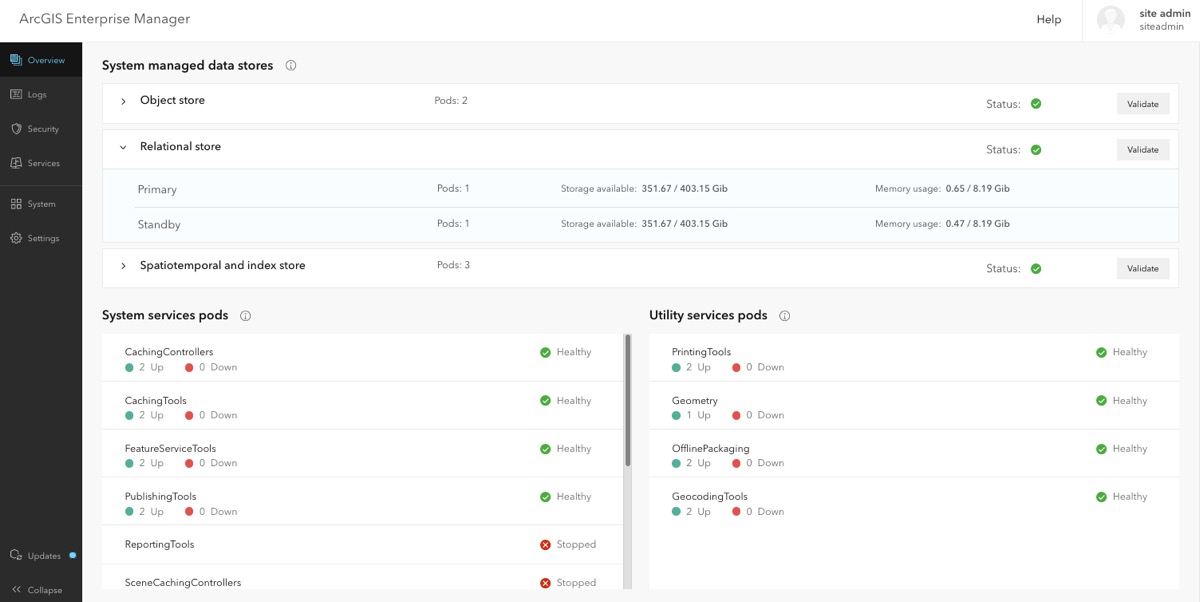The height and width of the screenshot is (602, 1200).
Task: Expand Spatiotemporal and index store row
Action: pos(123,266)
